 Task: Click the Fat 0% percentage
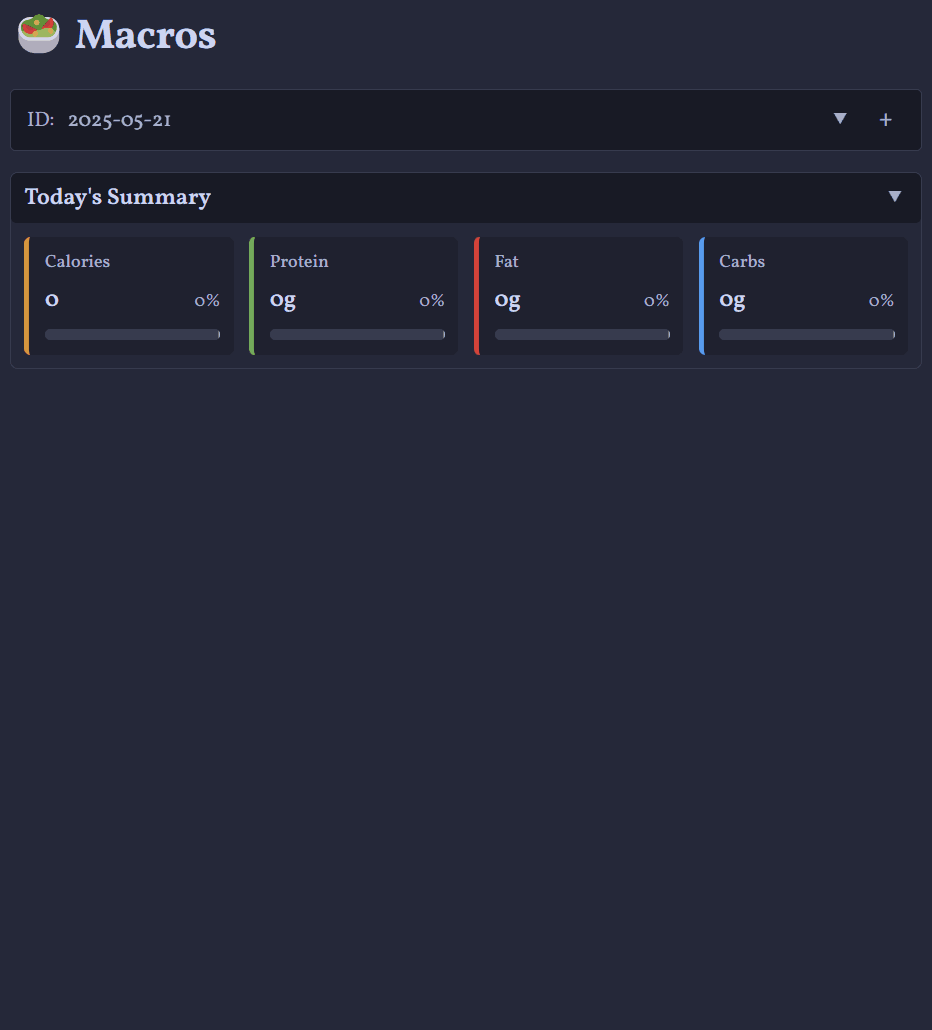(x=656, y=301)
